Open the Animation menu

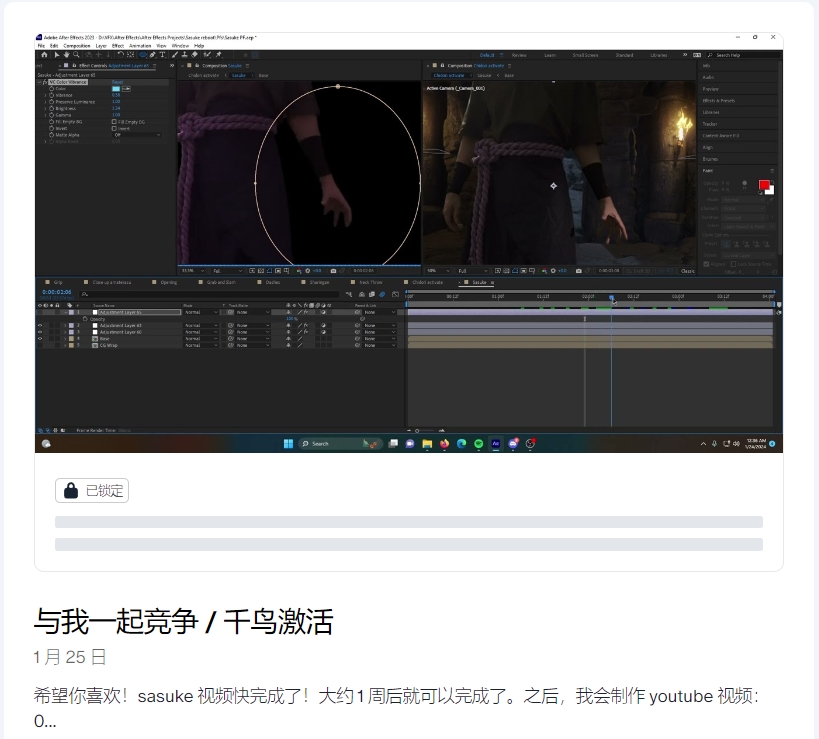(x=140, y=45)
